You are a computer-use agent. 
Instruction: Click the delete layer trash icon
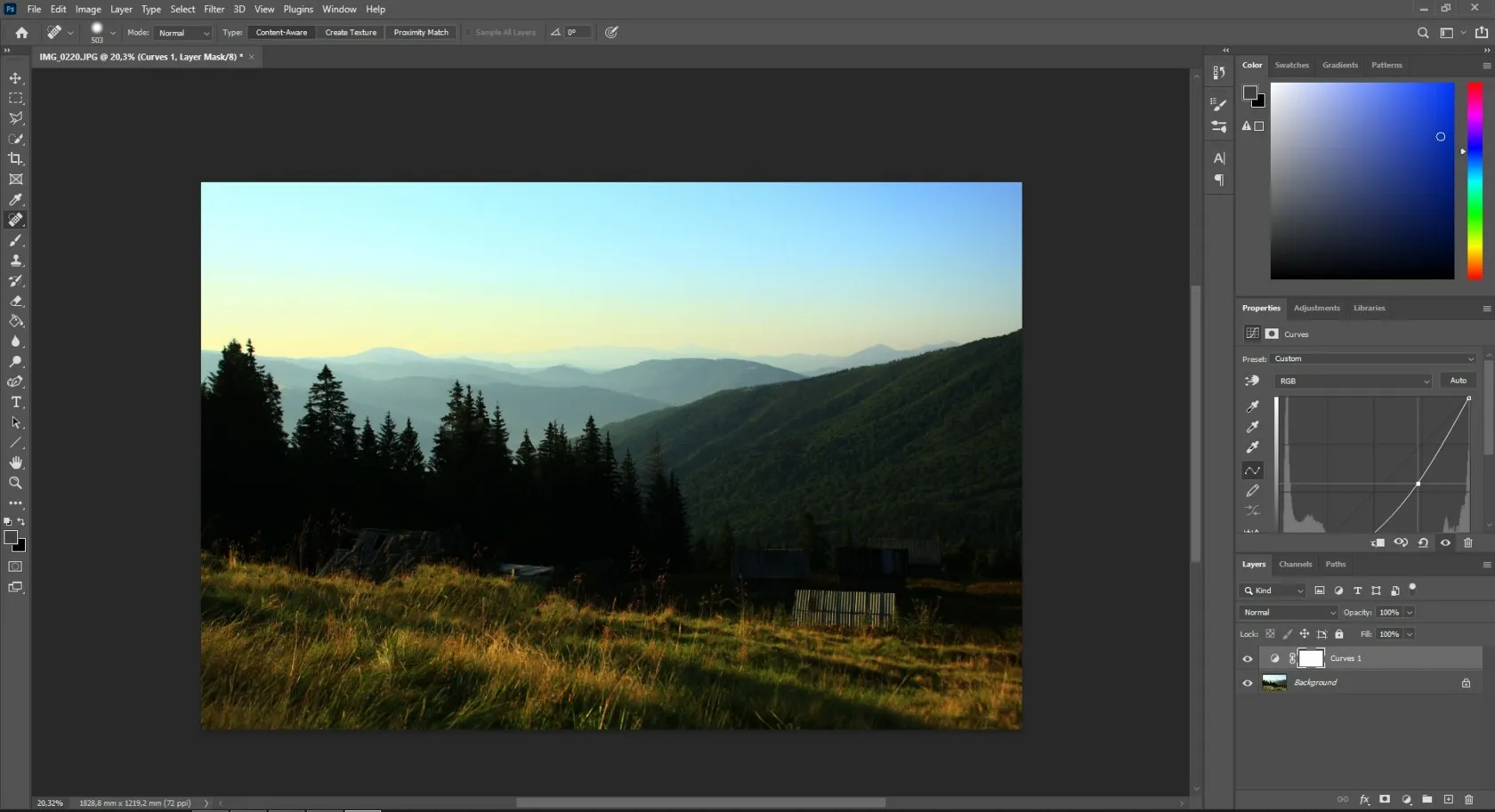click(x=1468, y=800)
